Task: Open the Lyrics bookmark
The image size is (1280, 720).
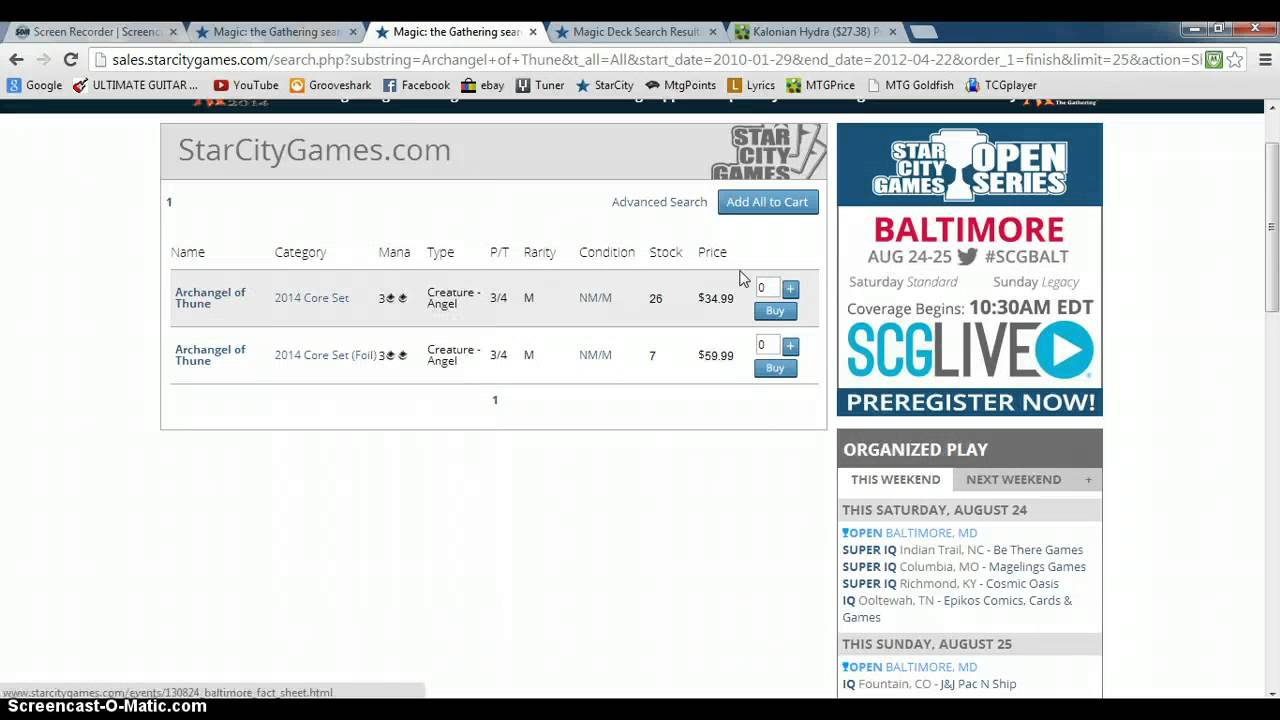Action: click(x=751, y=85)
